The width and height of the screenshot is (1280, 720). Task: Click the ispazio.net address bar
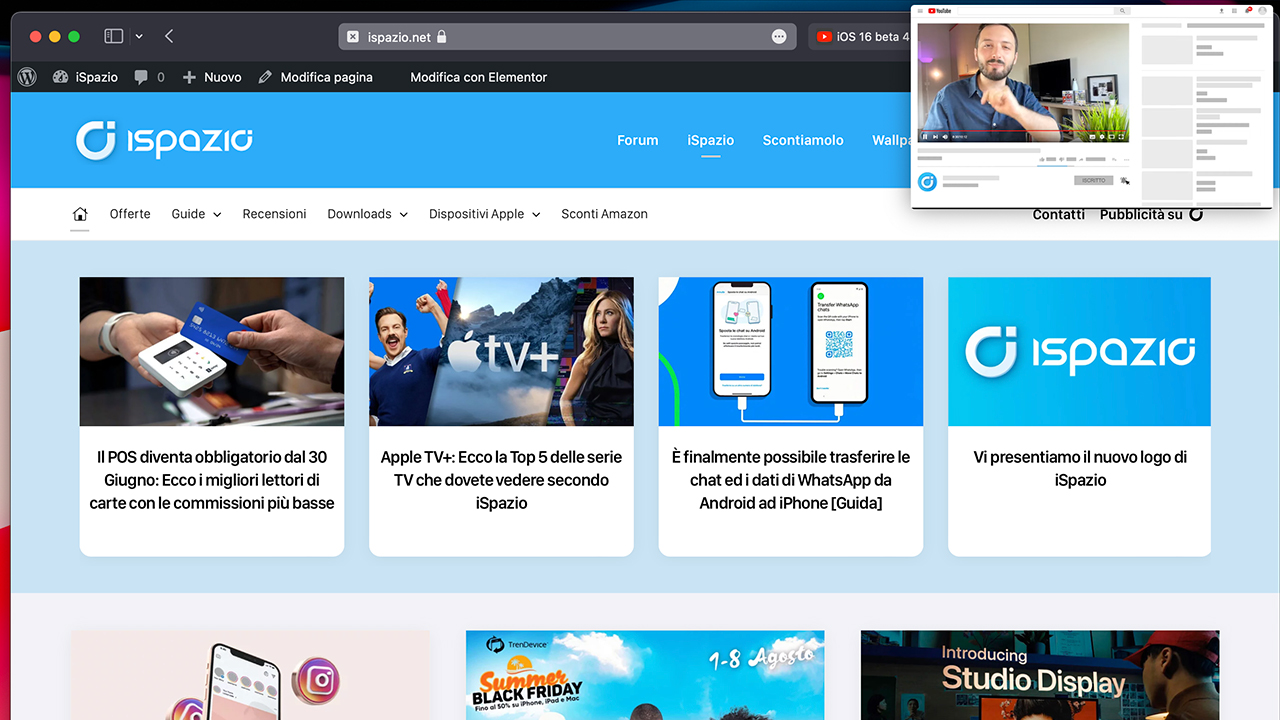tap(568, 37)
